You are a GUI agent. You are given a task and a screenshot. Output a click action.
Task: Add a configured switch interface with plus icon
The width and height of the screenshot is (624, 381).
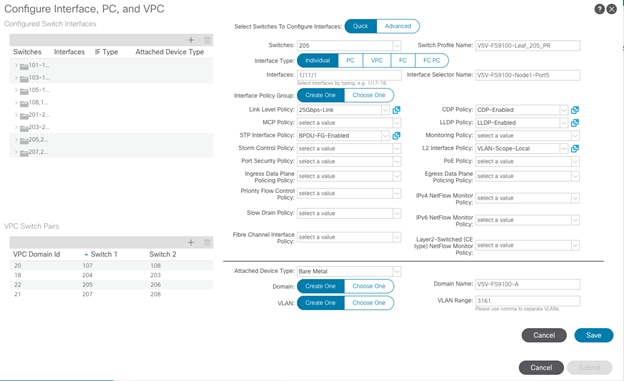[191, 40]
